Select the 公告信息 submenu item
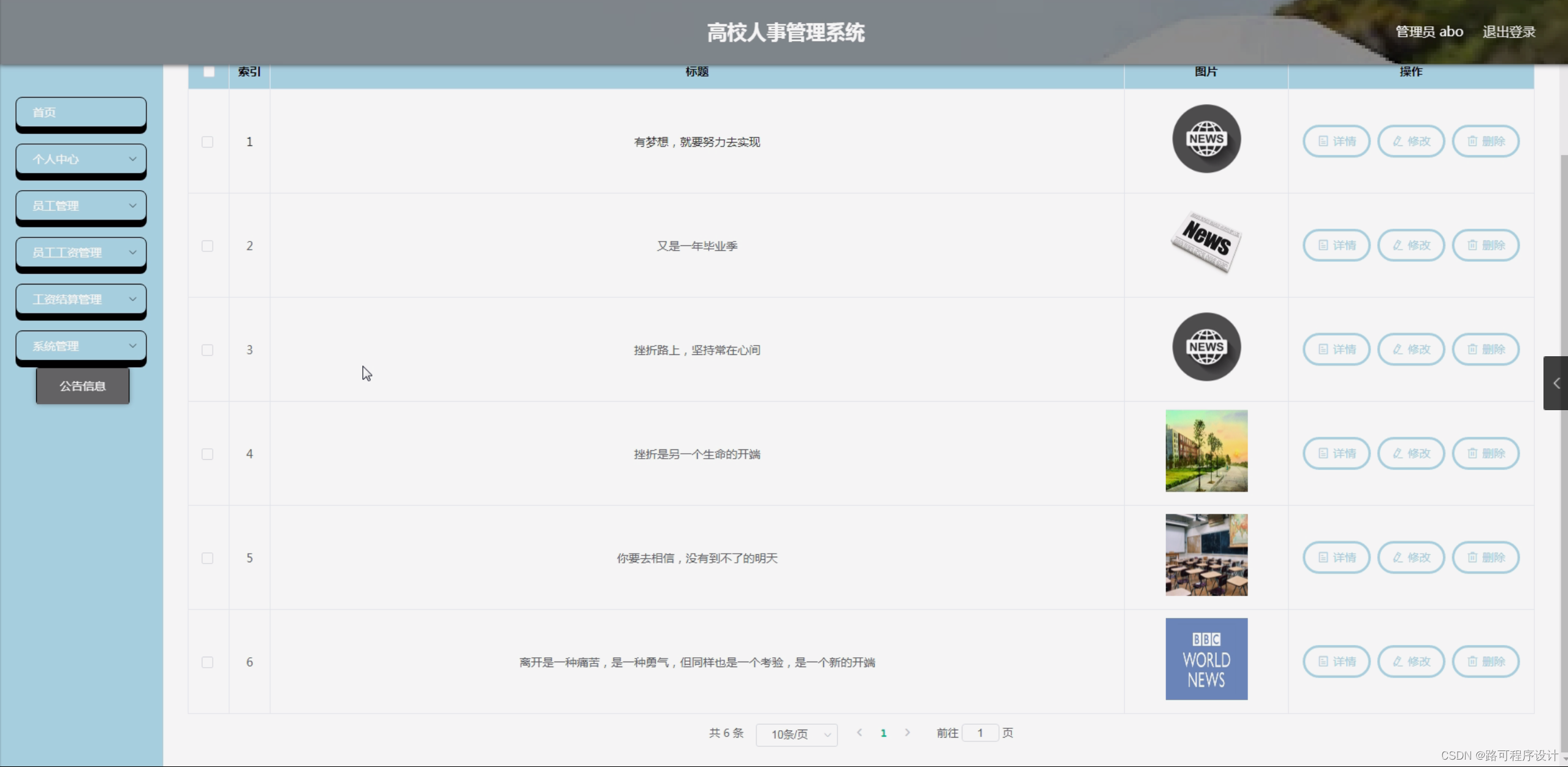This screenshot has height=767, width=1568. [83, 386]
